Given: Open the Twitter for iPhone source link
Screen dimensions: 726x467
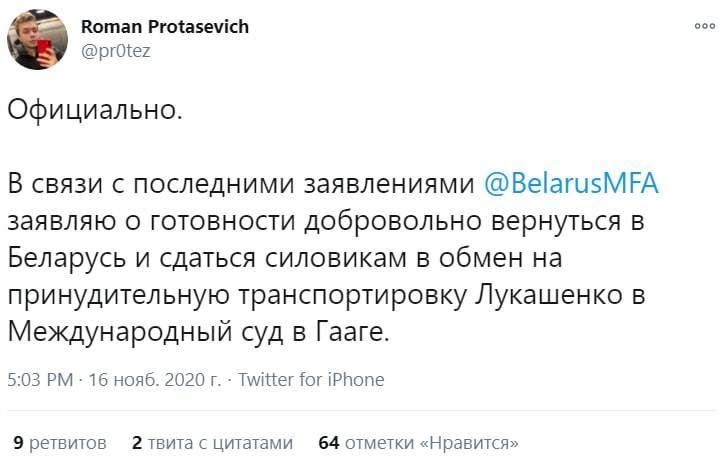Looking at the screenshot, I should [x=311, y=380].
